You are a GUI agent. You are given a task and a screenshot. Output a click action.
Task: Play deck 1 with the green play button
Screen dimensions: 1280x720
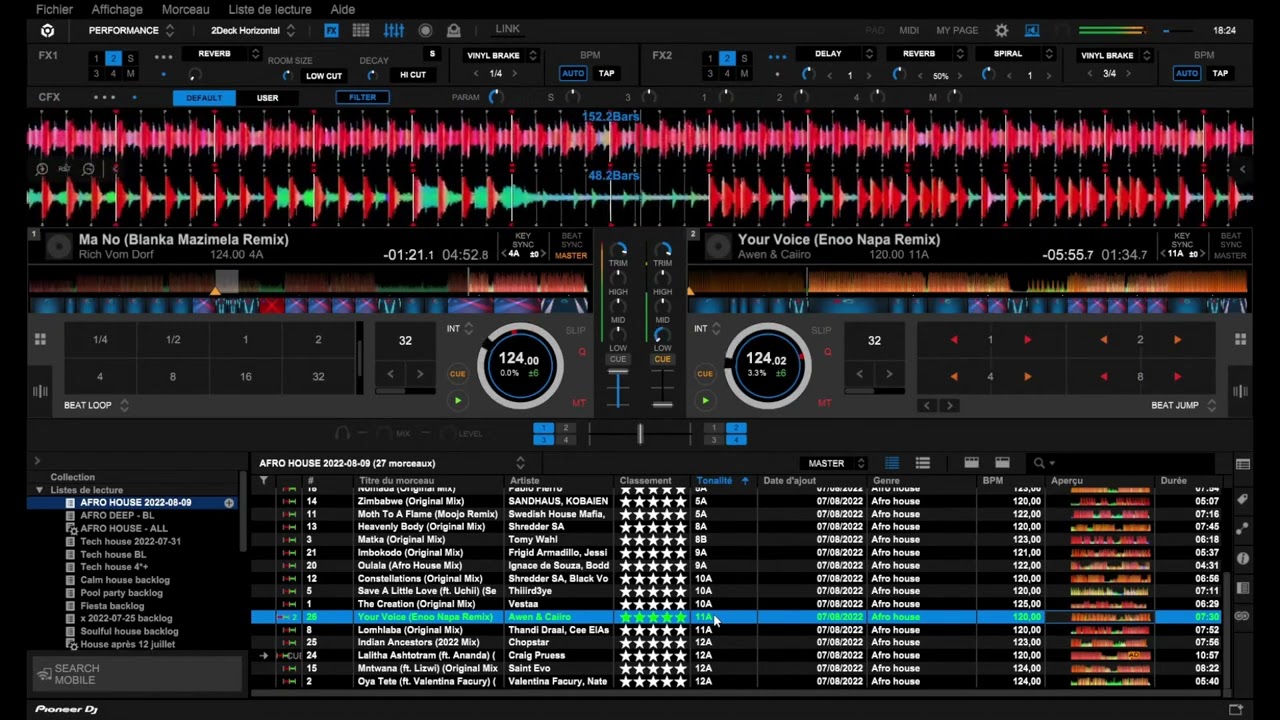coord(457,401)
